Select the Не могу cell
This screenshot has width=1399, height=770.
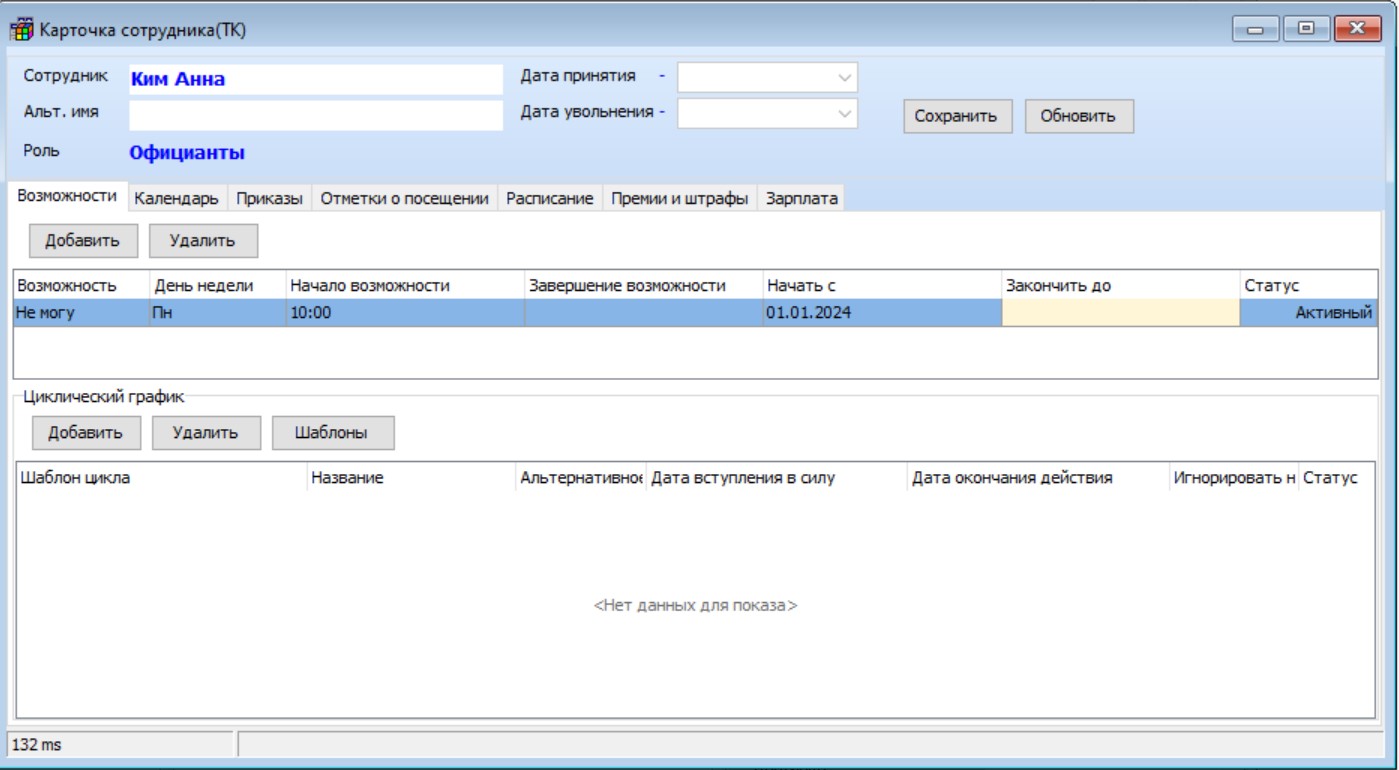81,313
